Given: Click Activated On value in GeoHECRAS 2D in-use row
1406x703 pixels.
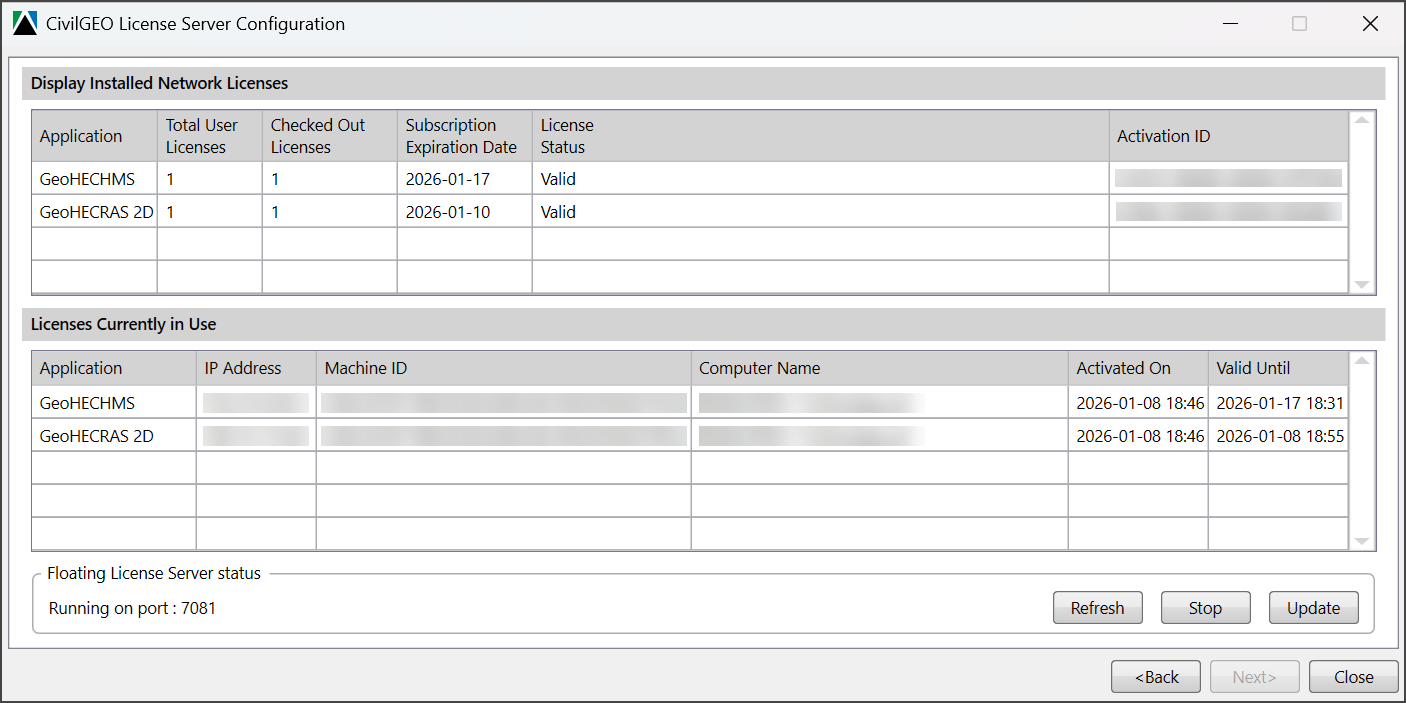Looking at the screenshot, I should tap(1140, 436).
